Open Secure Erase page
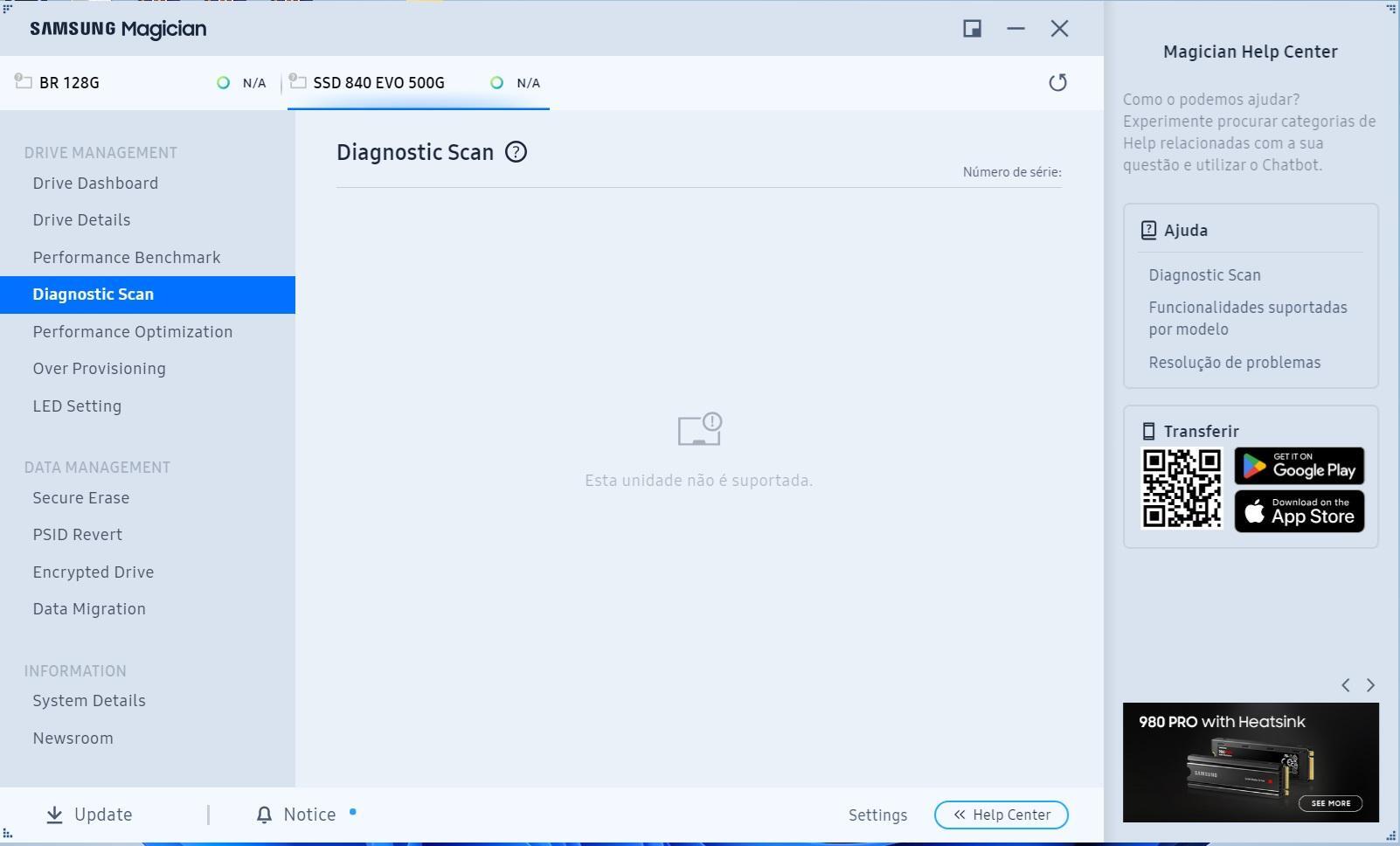1400x846 pixels. [80, 498]
